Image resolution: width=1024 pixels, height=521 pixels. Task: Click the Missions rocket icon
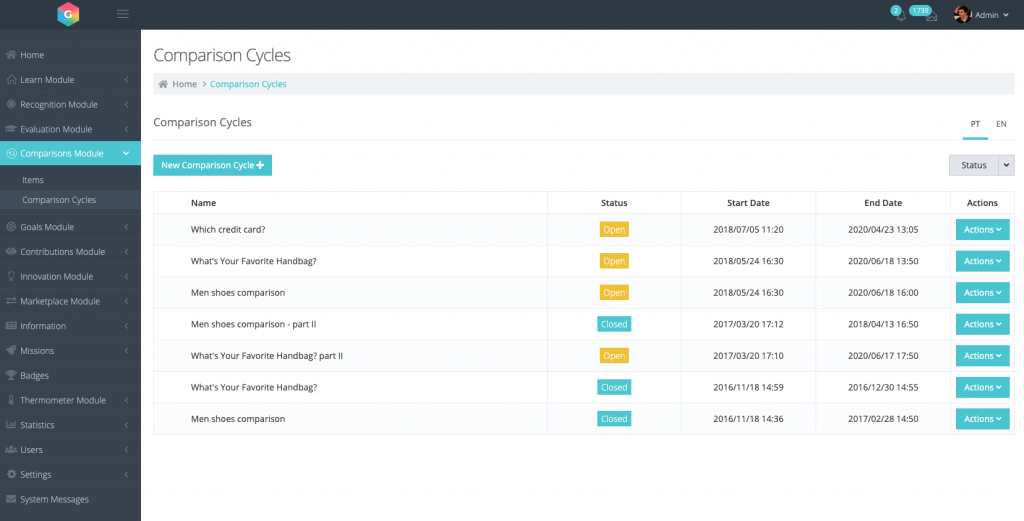click(11, 351)
